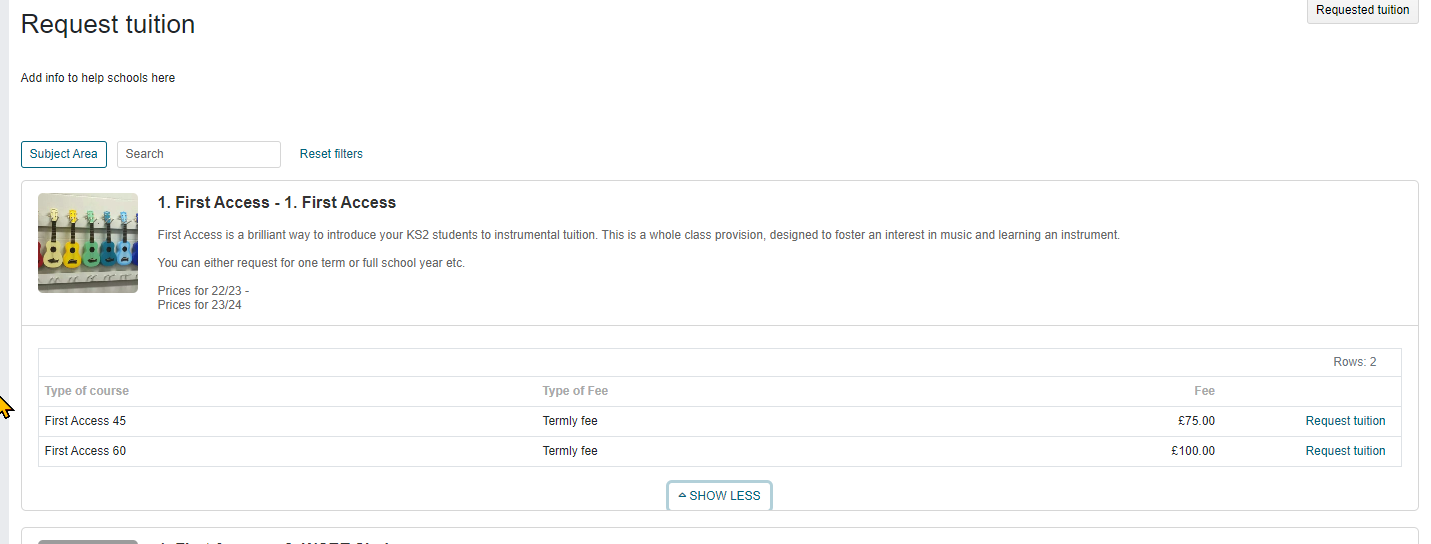Select the £100.00 fee value
Screen dimensions: 1431x544
coord(1193,451)
